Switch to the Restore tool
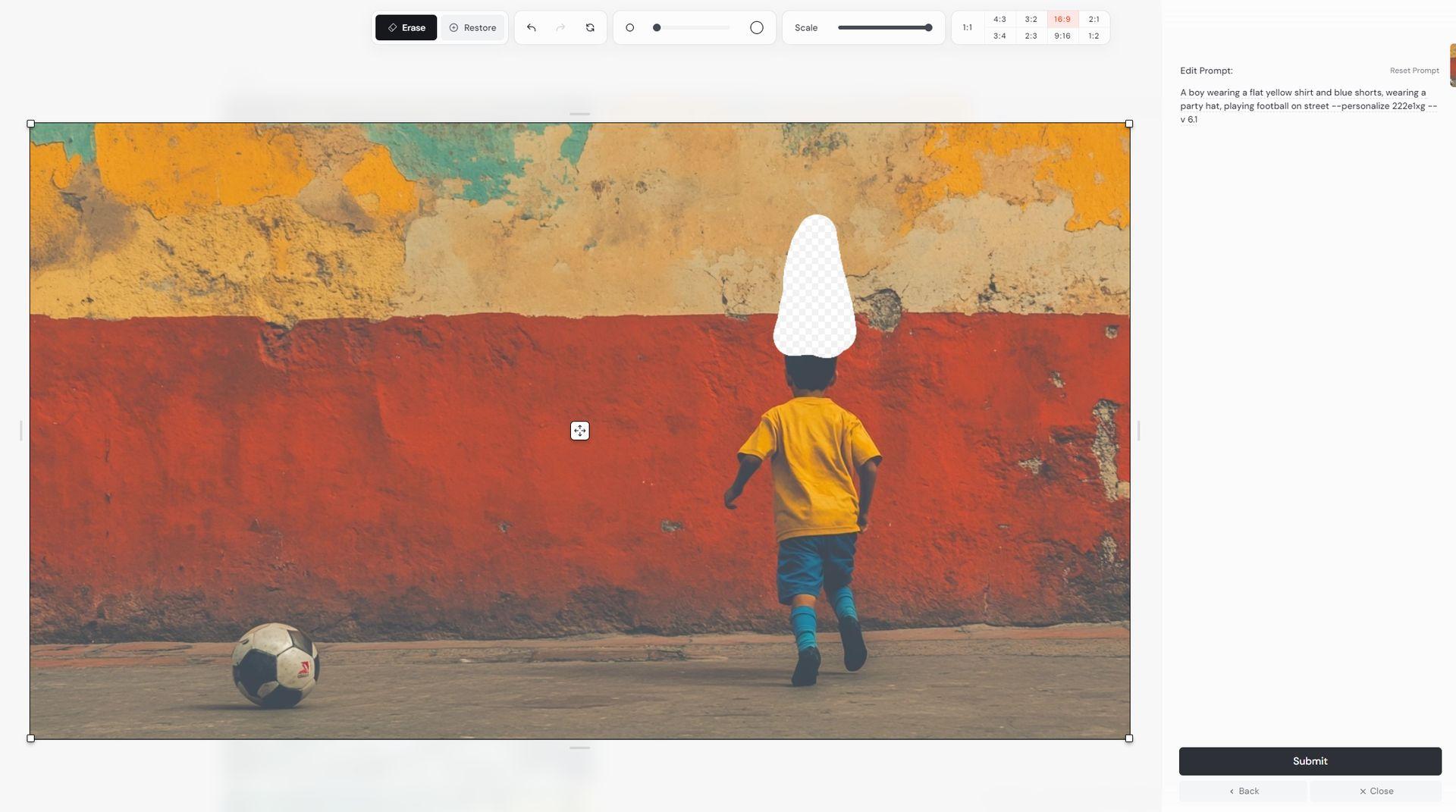Screen dimensions: 1456x812 coord(472,28)
